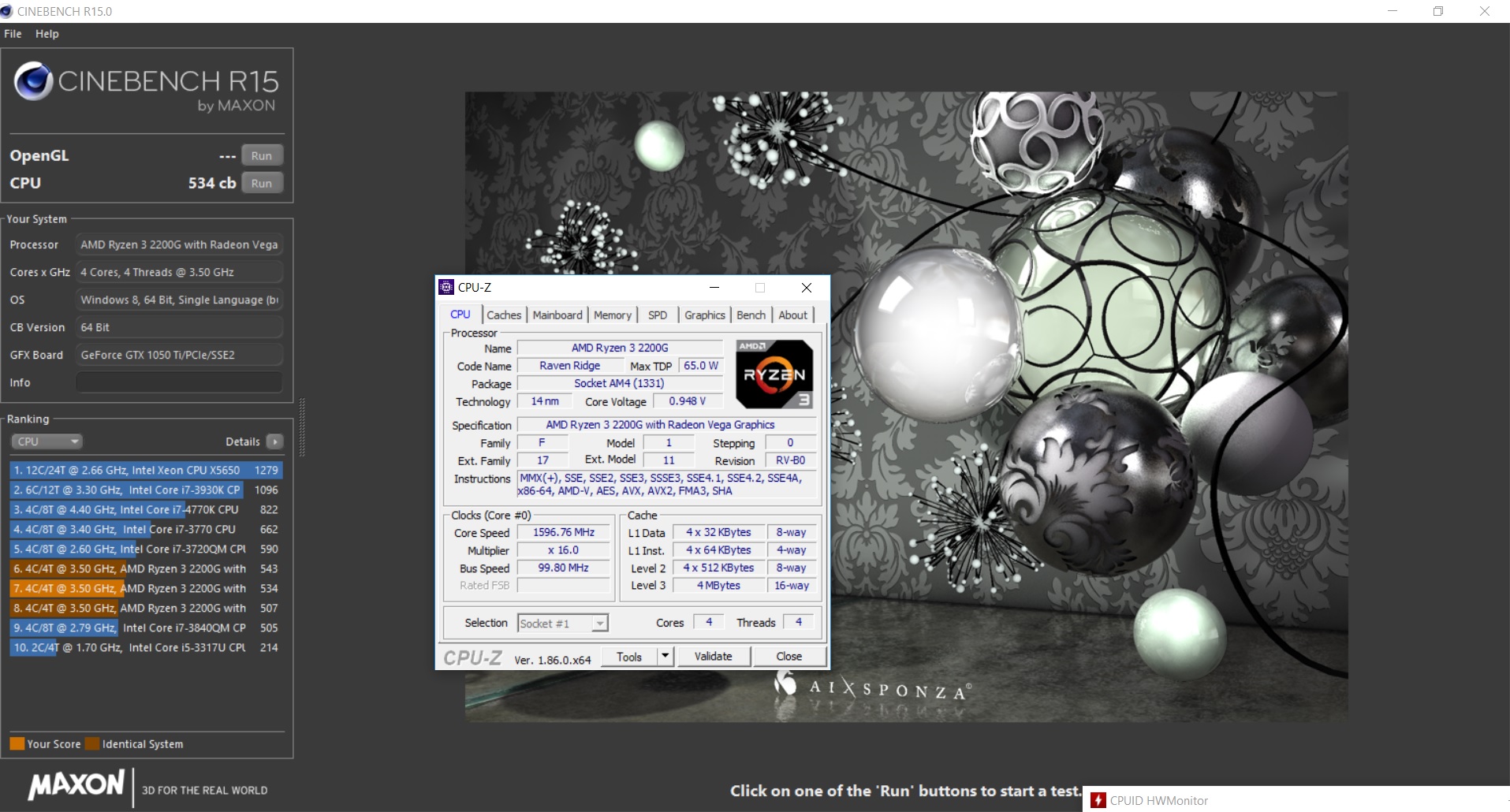Select ranking entry with score 507

(x=146, y=608)
